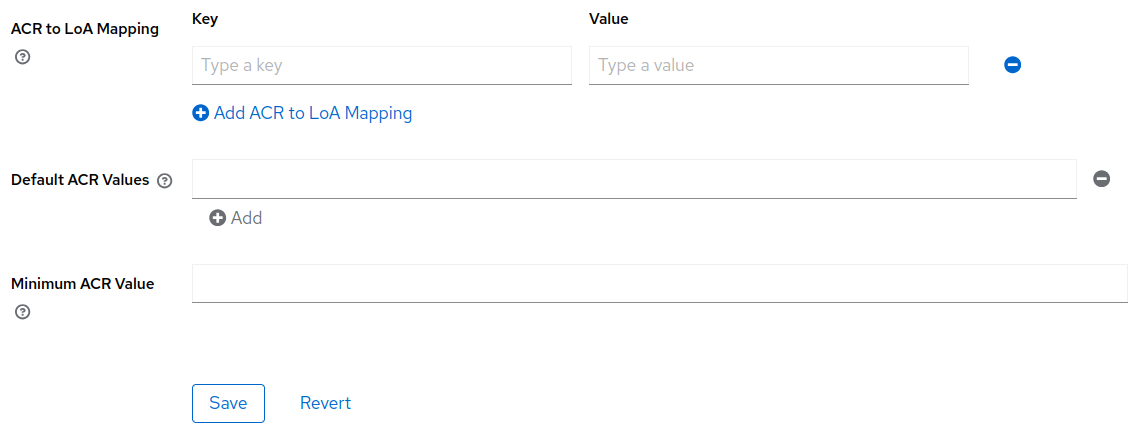This screenshot has width=1138, height=438.
Task: Click the 'Default ACR Values' label
Action: pos(80,180)
